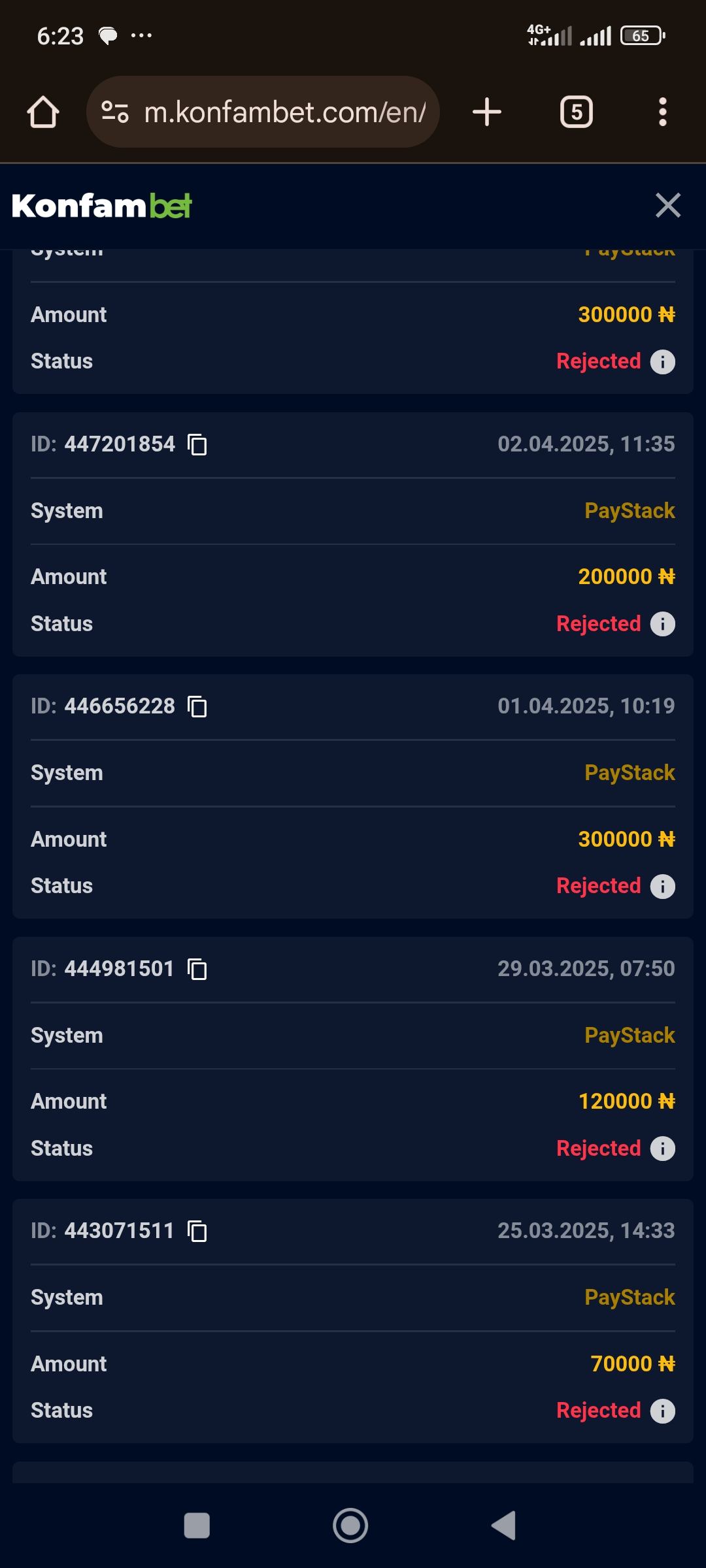Image resolution: width=706 pixels, height=1568 pixels.
Task: Show rejection info for 200000 ₦ transaction
Action: point(662,624)
